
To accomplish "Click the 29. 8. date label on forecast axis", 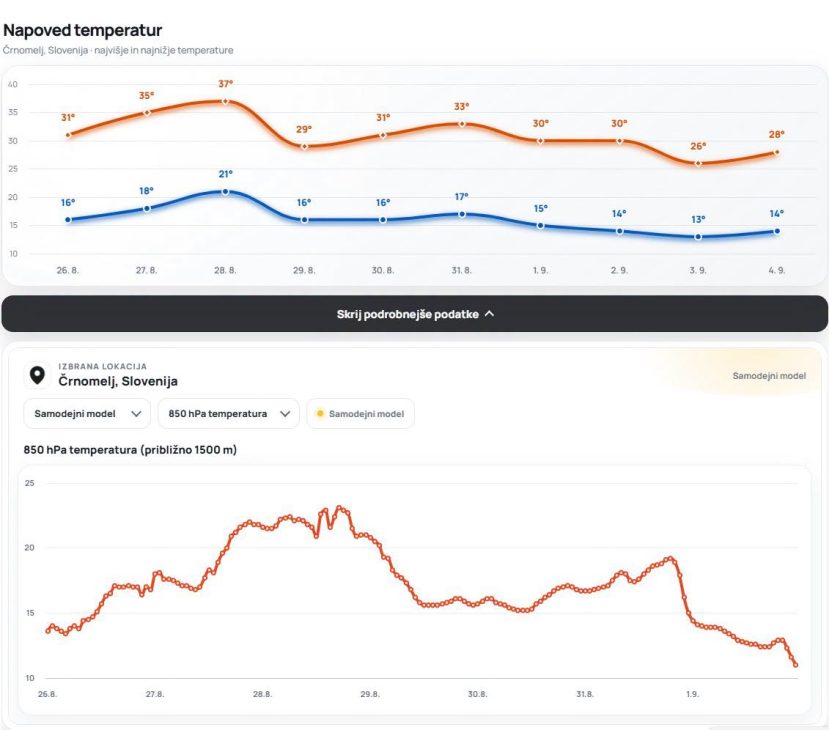I will [x=304, y=270].
